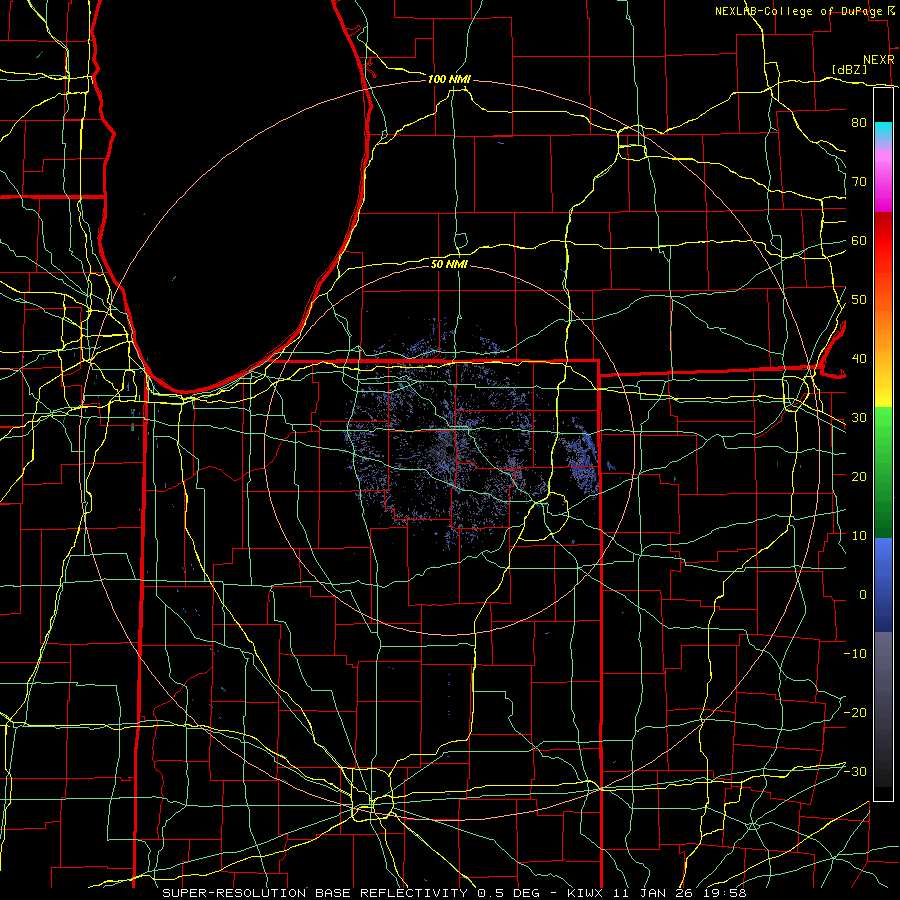900x900 pixels.
Task: Click the 10 value on the dBZ scale
Action: (x=859, y=536)
